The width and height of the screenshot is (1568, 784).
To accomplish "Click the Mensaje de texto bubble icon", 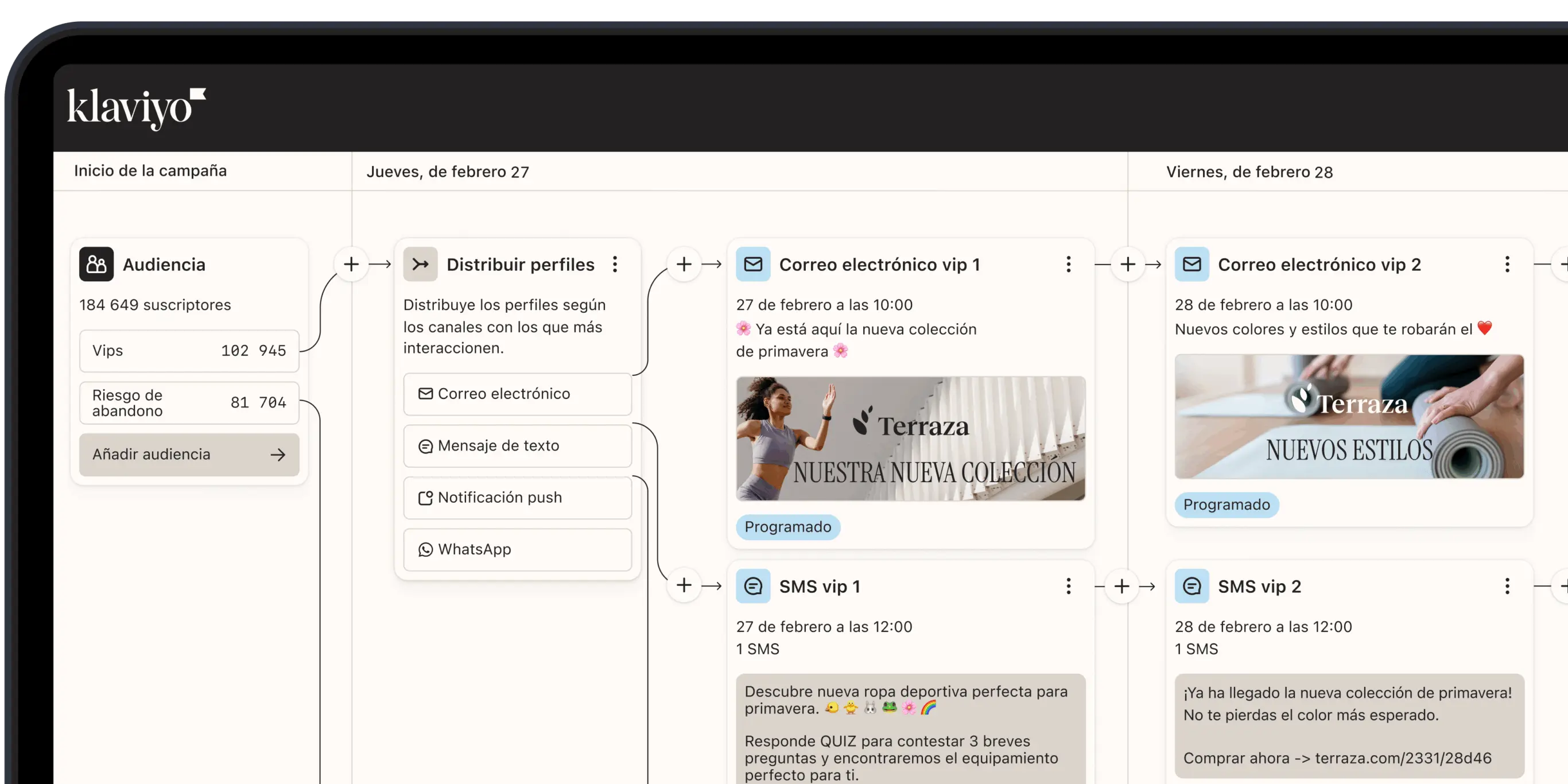I will [425, 446].
